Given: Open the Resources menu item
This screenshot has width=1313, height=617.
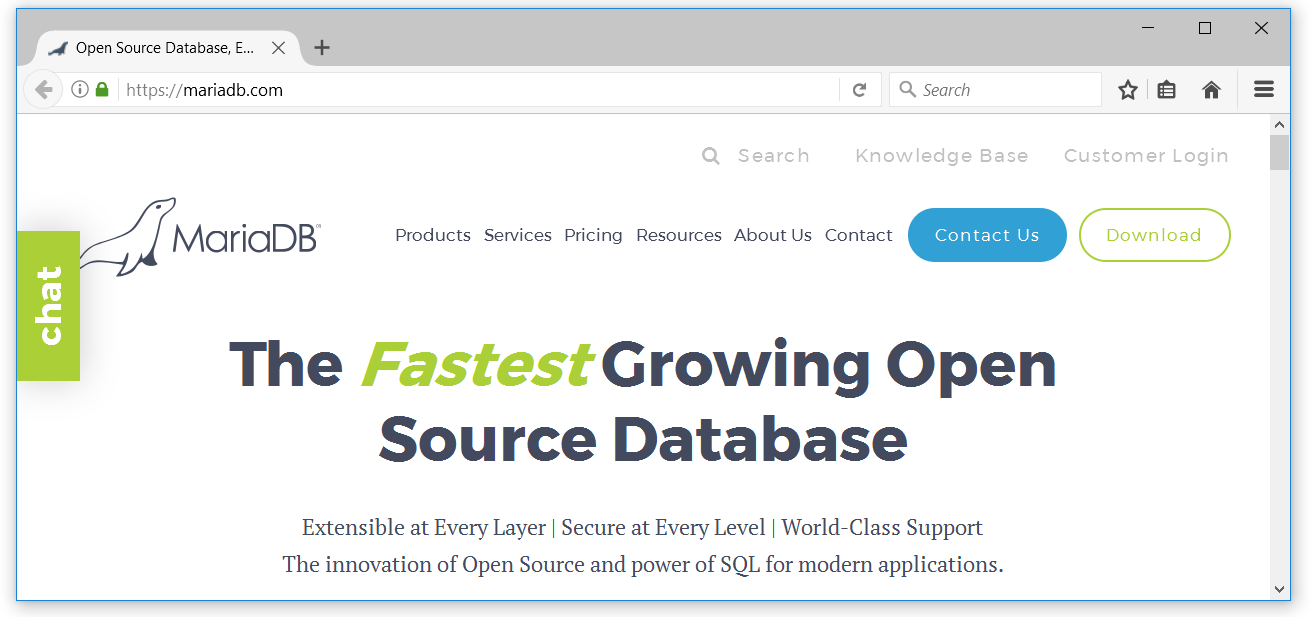Looking at the screenshot, I should 679,235.
